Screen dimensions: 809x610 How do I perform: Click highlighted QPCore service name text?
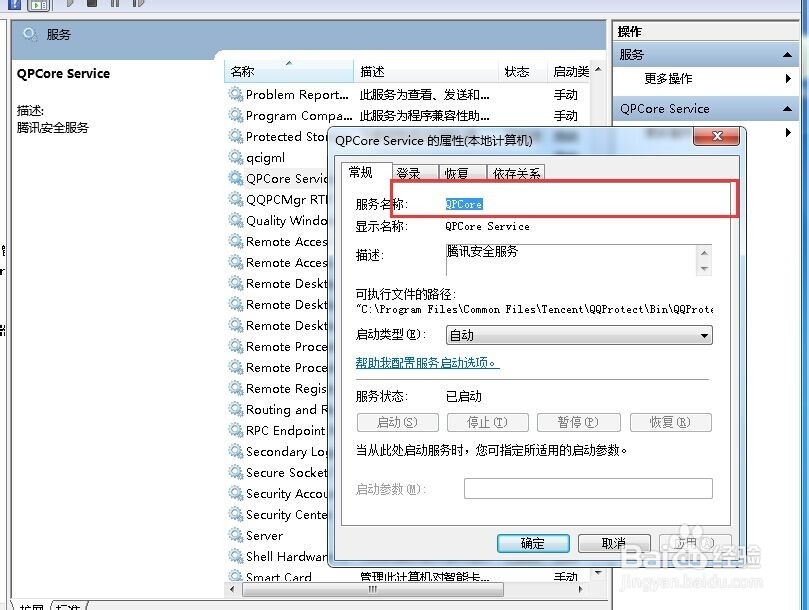[464, 204]
